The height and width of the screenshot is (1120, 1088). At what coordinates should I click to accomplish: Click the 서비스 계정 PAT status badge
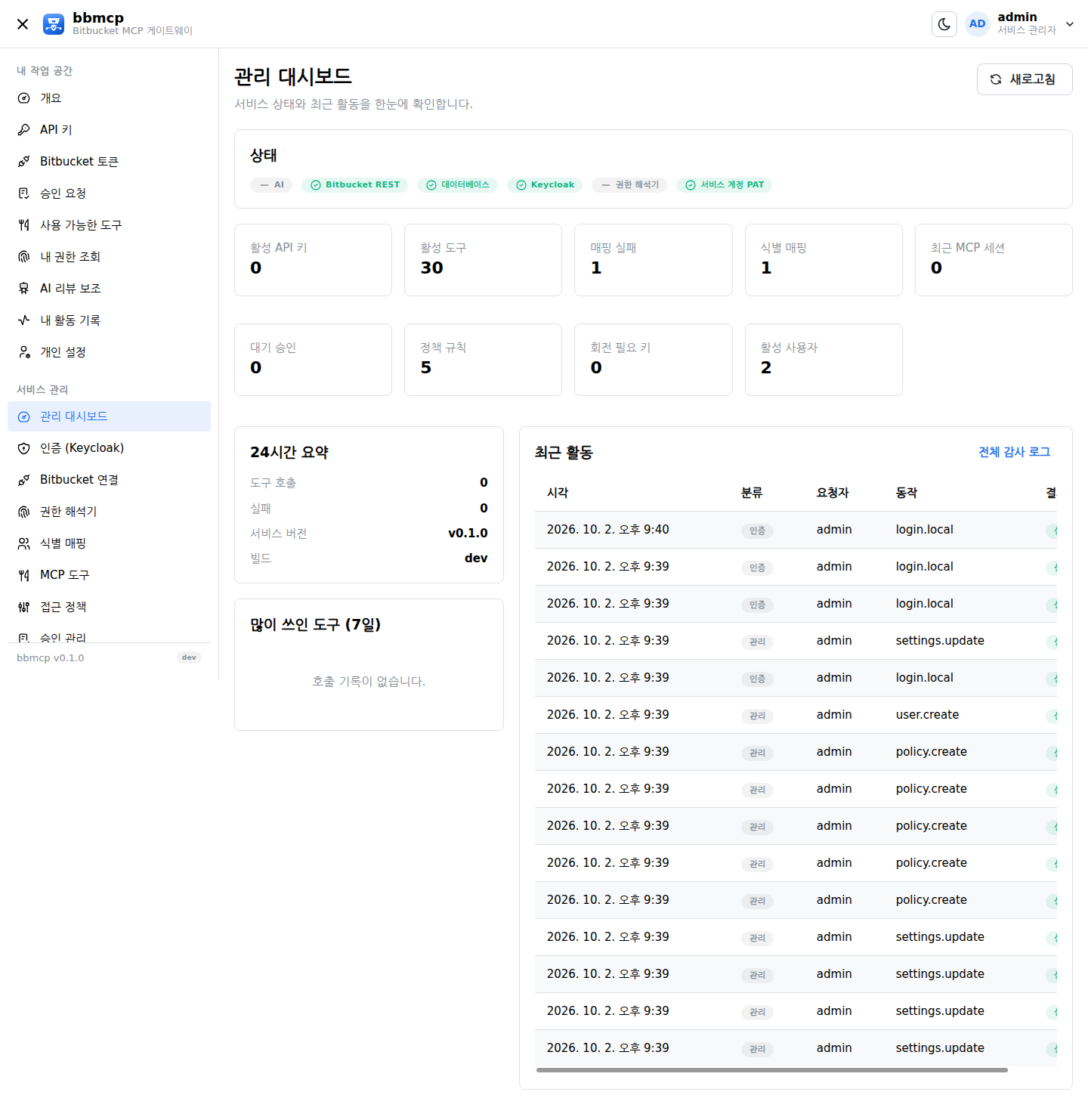tap(724, 185)
